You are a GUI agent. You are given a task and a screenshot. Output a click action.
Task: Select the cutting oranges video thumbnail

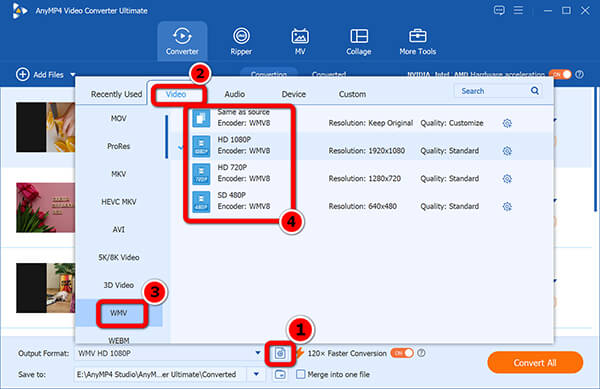point(46,127)
